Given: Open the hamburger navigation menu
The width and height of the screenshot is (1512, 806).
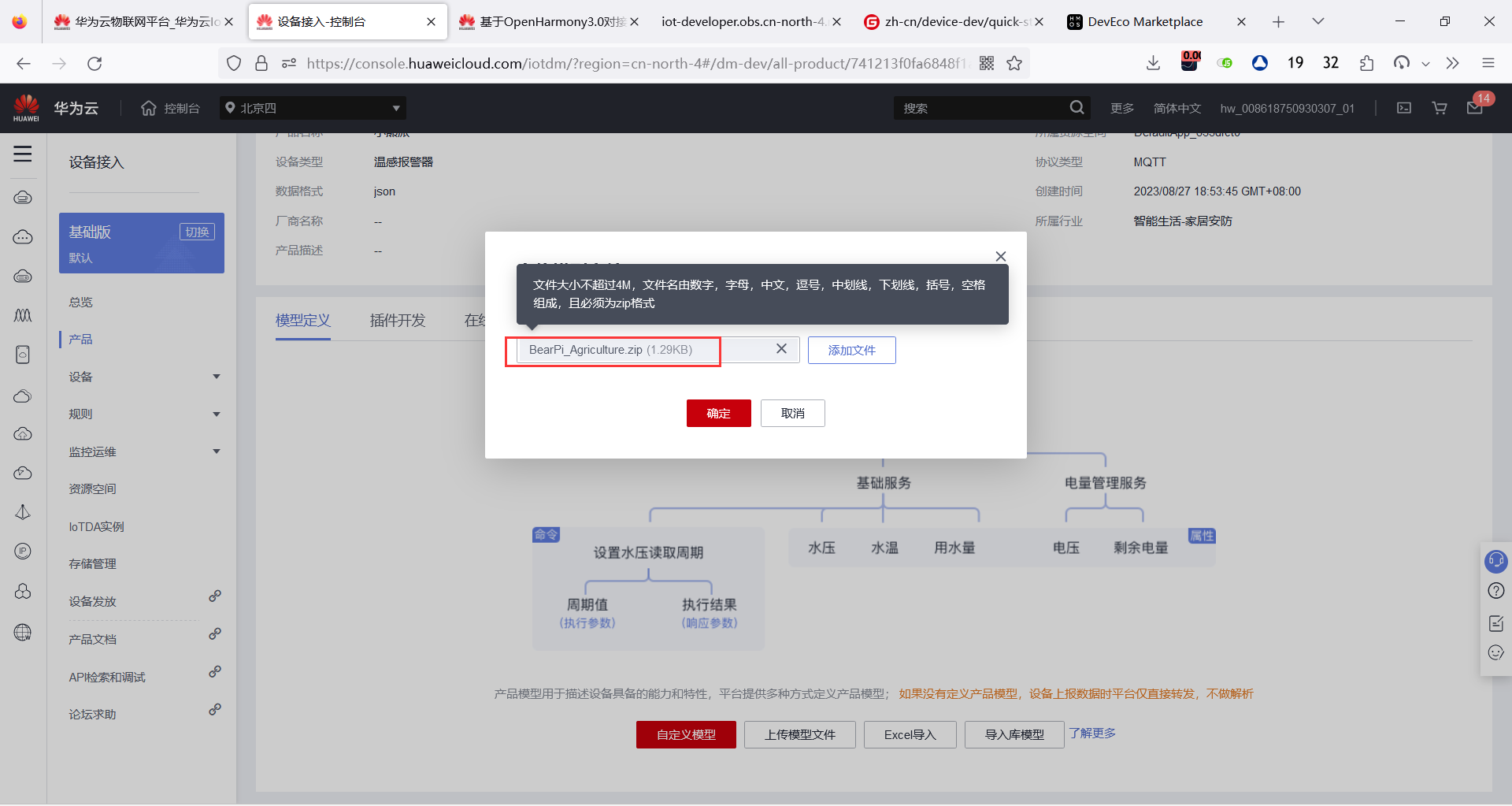Looking at the screenshot, I should (23, 154).
